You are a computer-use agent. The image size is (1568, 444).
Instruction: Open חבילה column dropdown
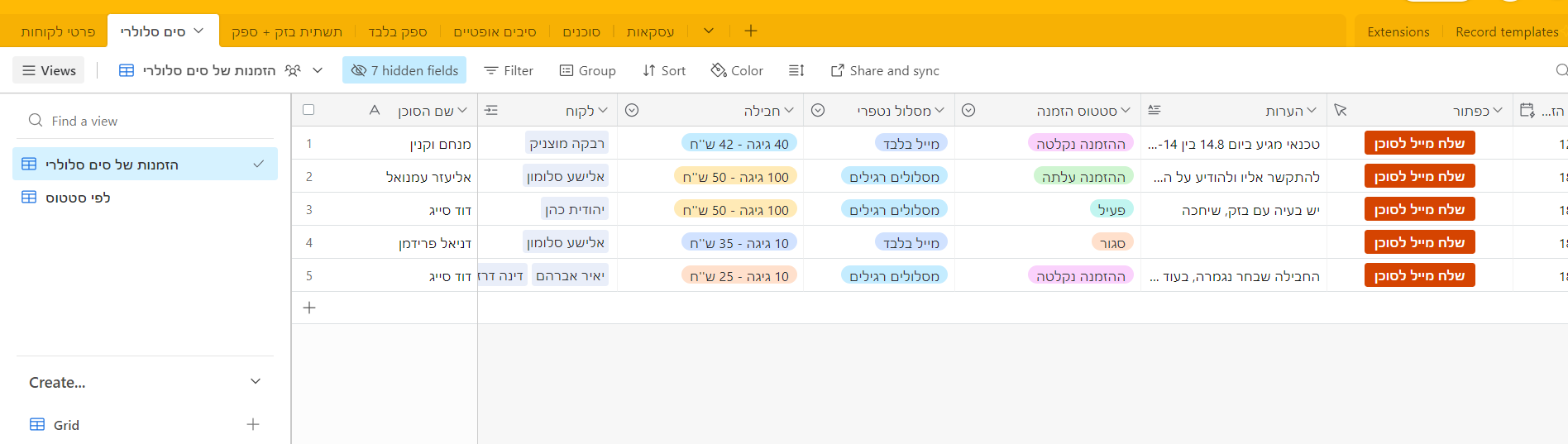pyautogui.click(x=789, y=110)
